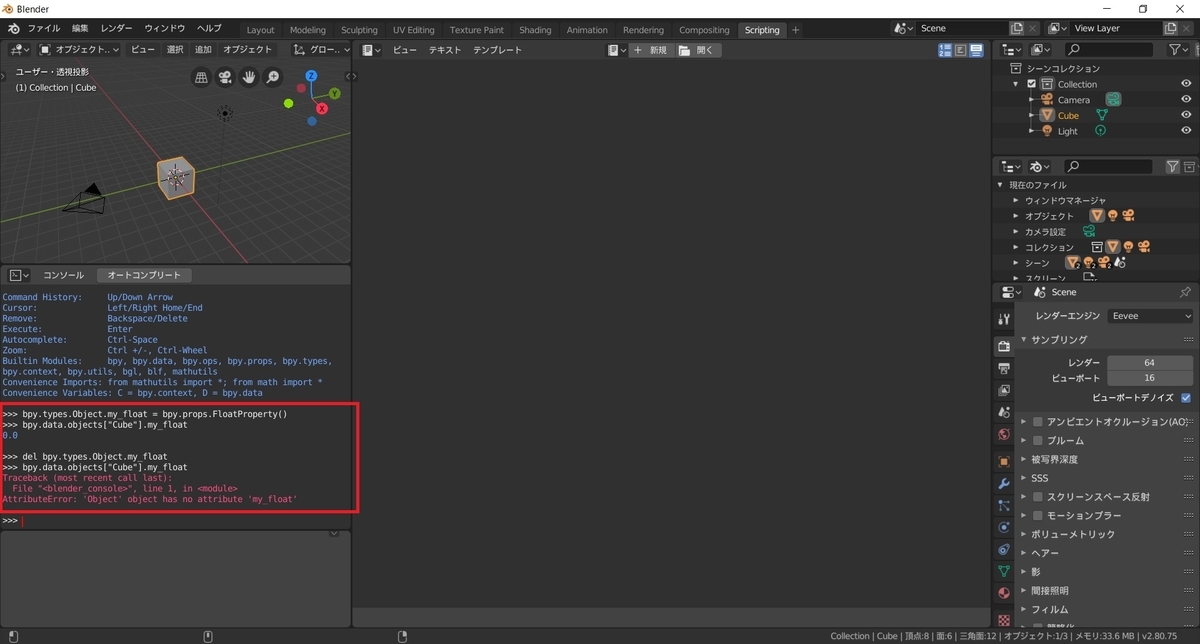This screenshot has height=644, width=1200.
Task: Hide the Camera with its eye icon
Action: (1186, 99)
